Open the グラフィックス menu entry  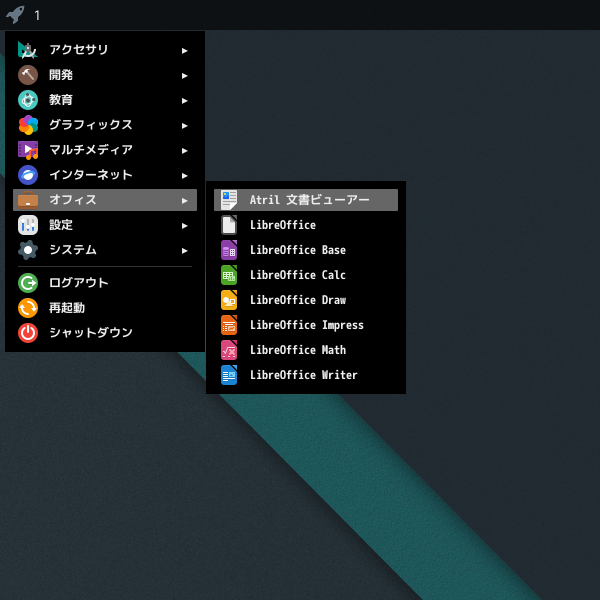pos(105,125)
